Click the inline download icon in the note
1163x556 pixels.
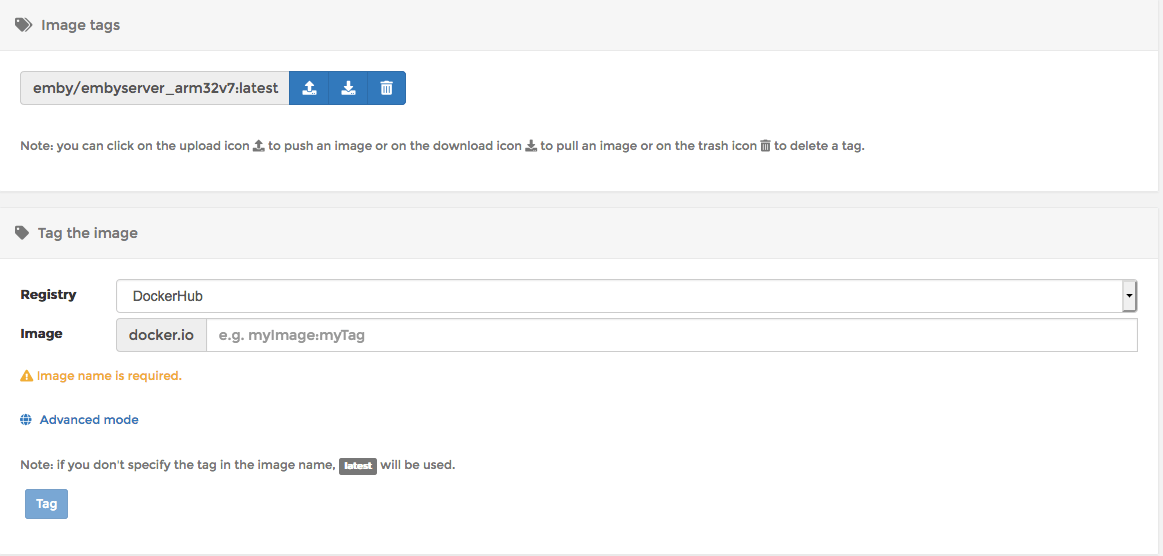coord(531,146)
